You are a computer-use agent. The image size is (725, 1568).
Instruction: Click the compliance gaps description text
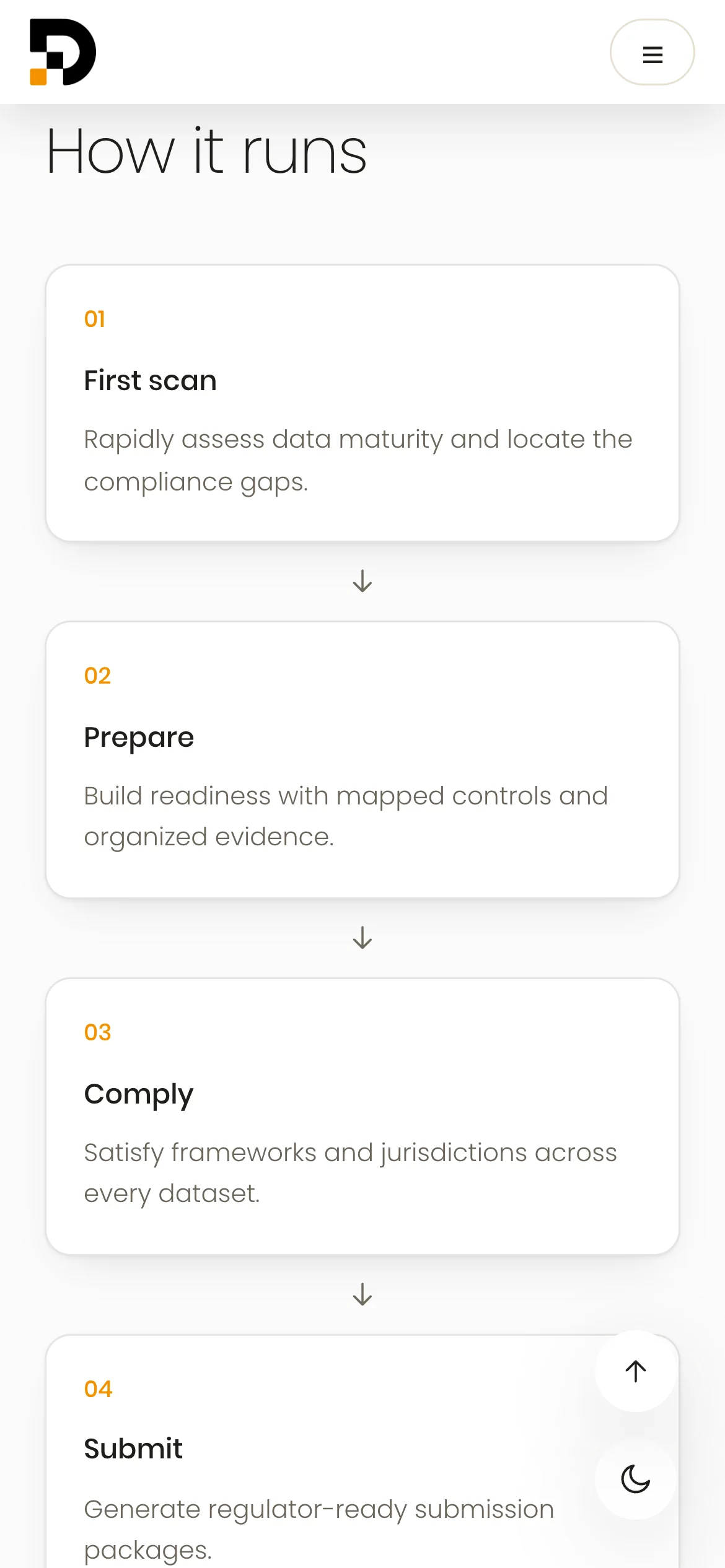point(358,461)
